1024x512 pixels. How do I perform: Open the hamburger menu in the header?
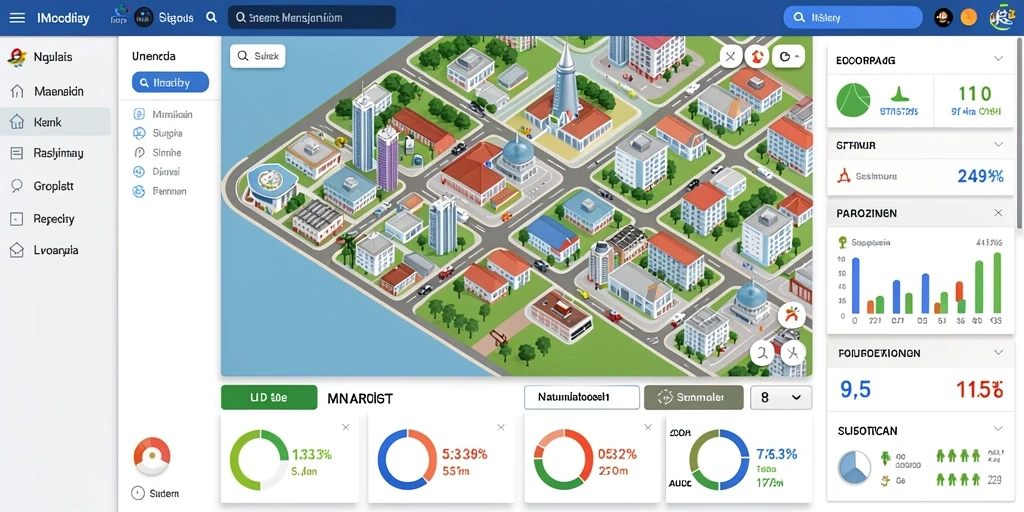[x=17, y=18]
